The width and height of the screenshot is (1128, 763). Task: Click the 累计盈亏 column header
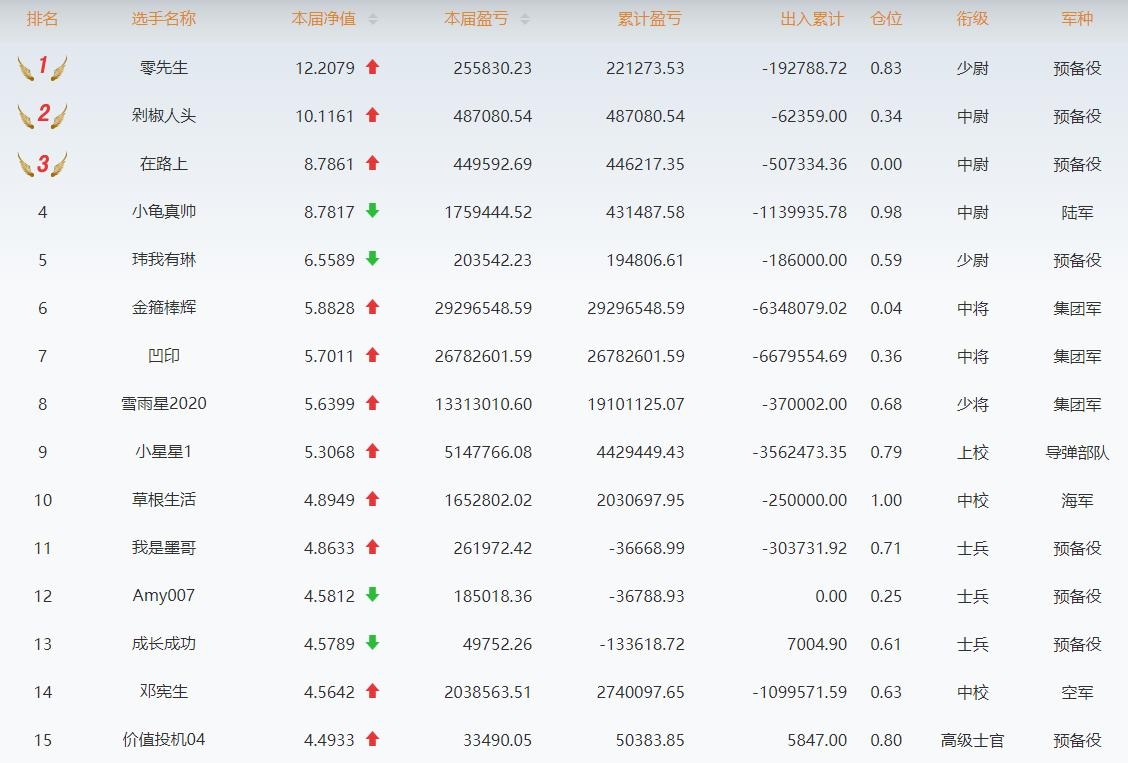coord(650,19)
